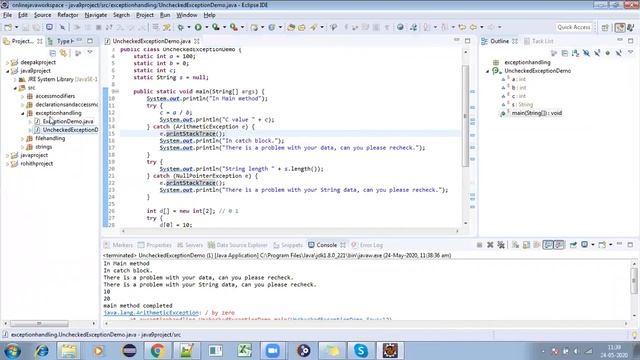Click the Open Console icon

(x=602, y=245)
